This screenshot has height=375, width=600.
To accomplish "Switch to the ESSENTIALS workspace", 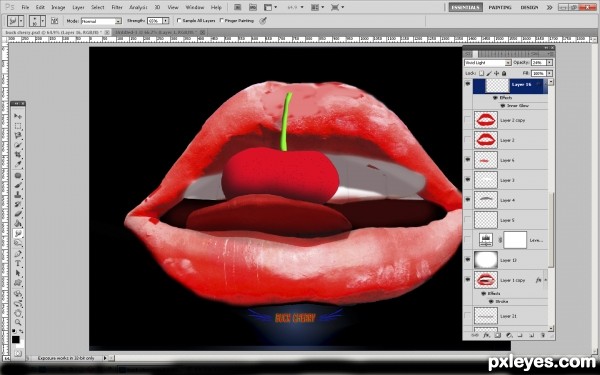I will [x=465, y=7].
